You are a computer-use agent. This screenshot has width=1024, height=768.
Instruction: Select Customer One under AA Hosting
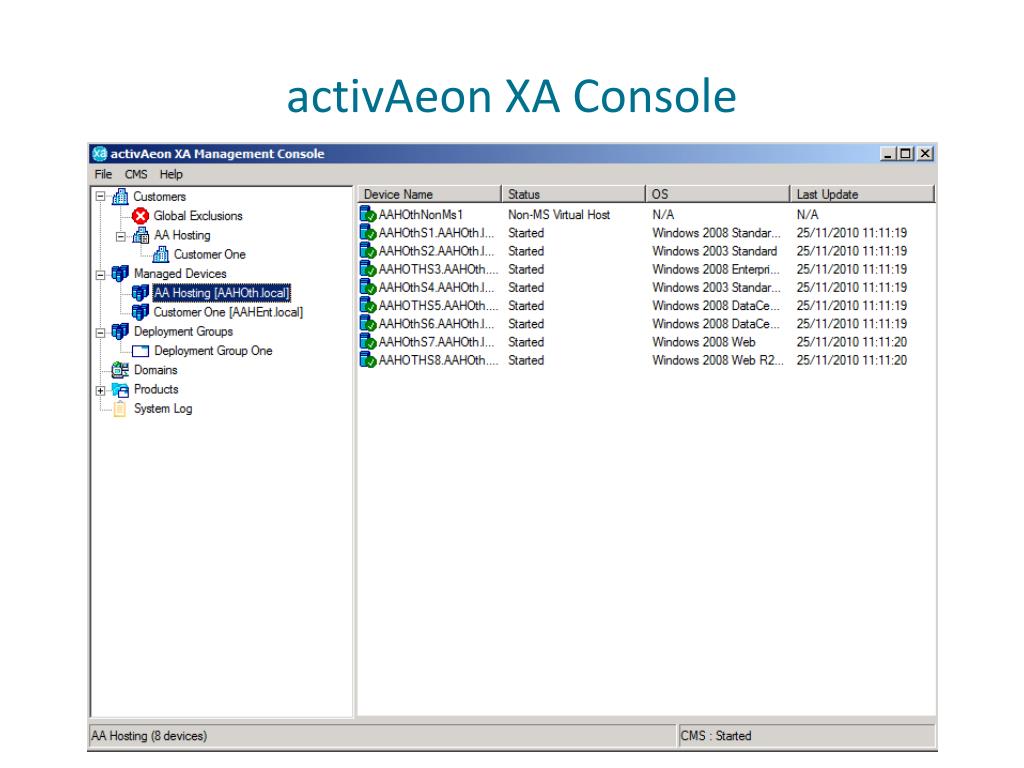pos(210,255)
